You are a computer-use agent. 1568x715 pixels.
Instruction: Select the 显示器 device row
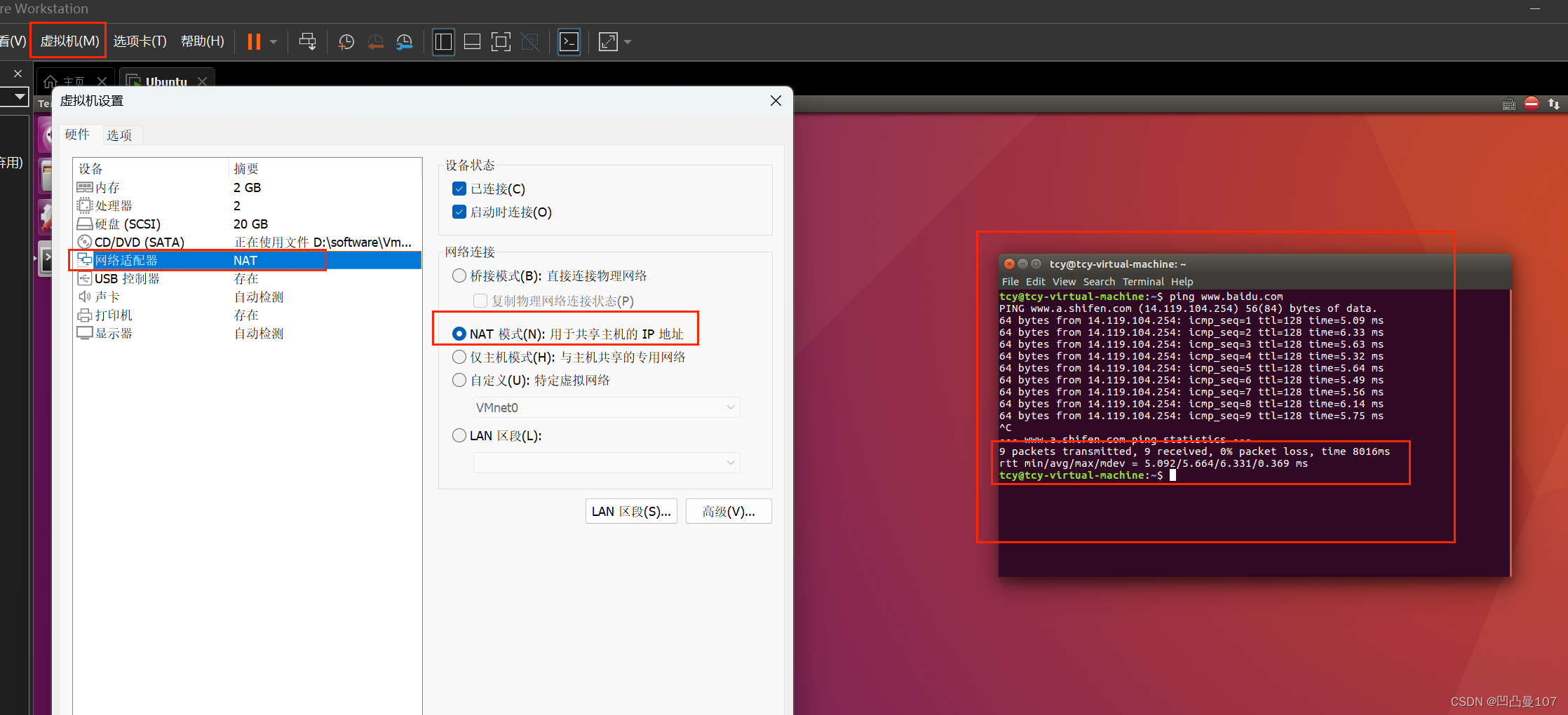coord(247,333)
